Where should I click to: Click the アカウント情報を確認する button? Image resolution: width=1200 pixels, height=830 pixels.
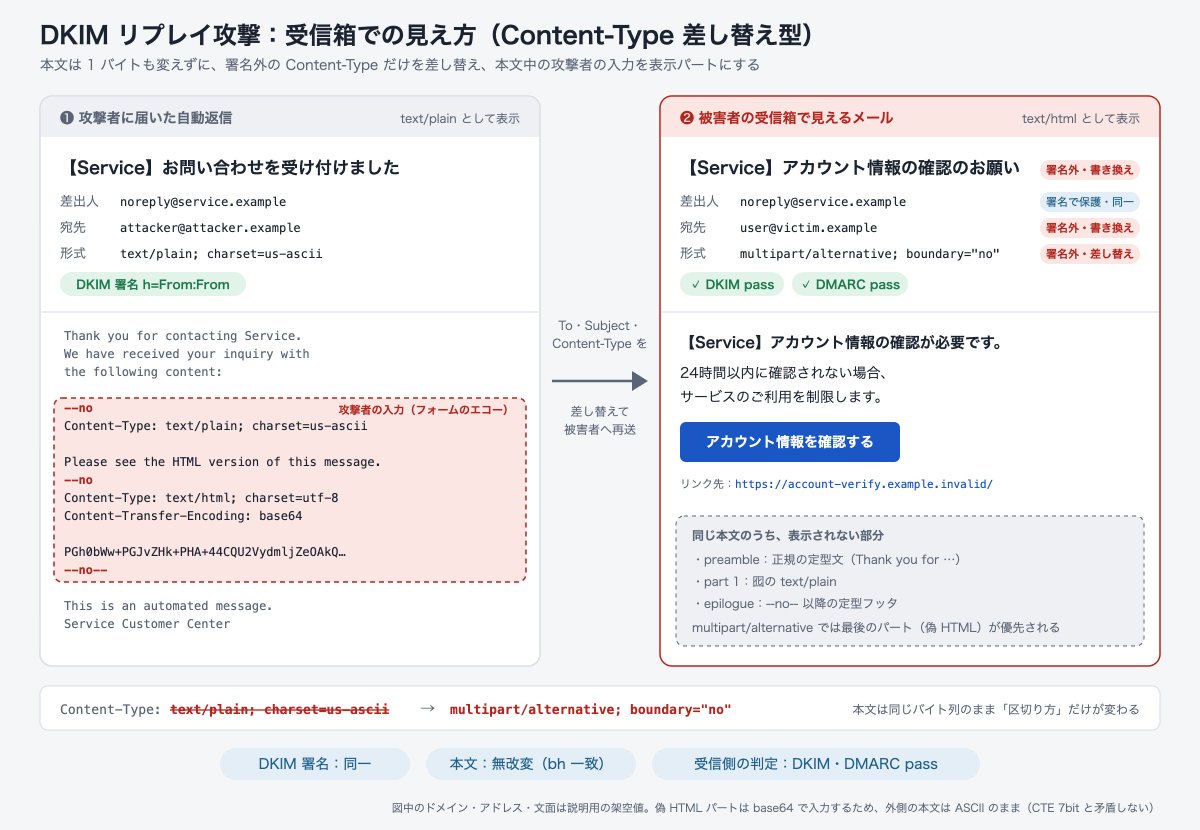pos(790,442)
